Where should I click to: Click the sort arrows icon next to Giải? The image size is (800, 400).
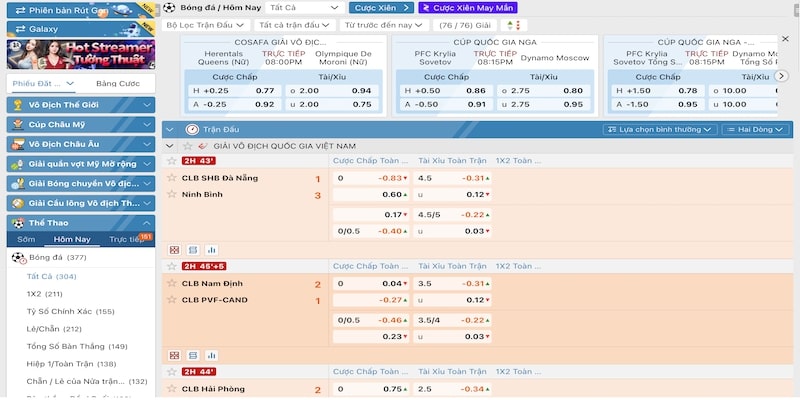(x=513, y=24)
